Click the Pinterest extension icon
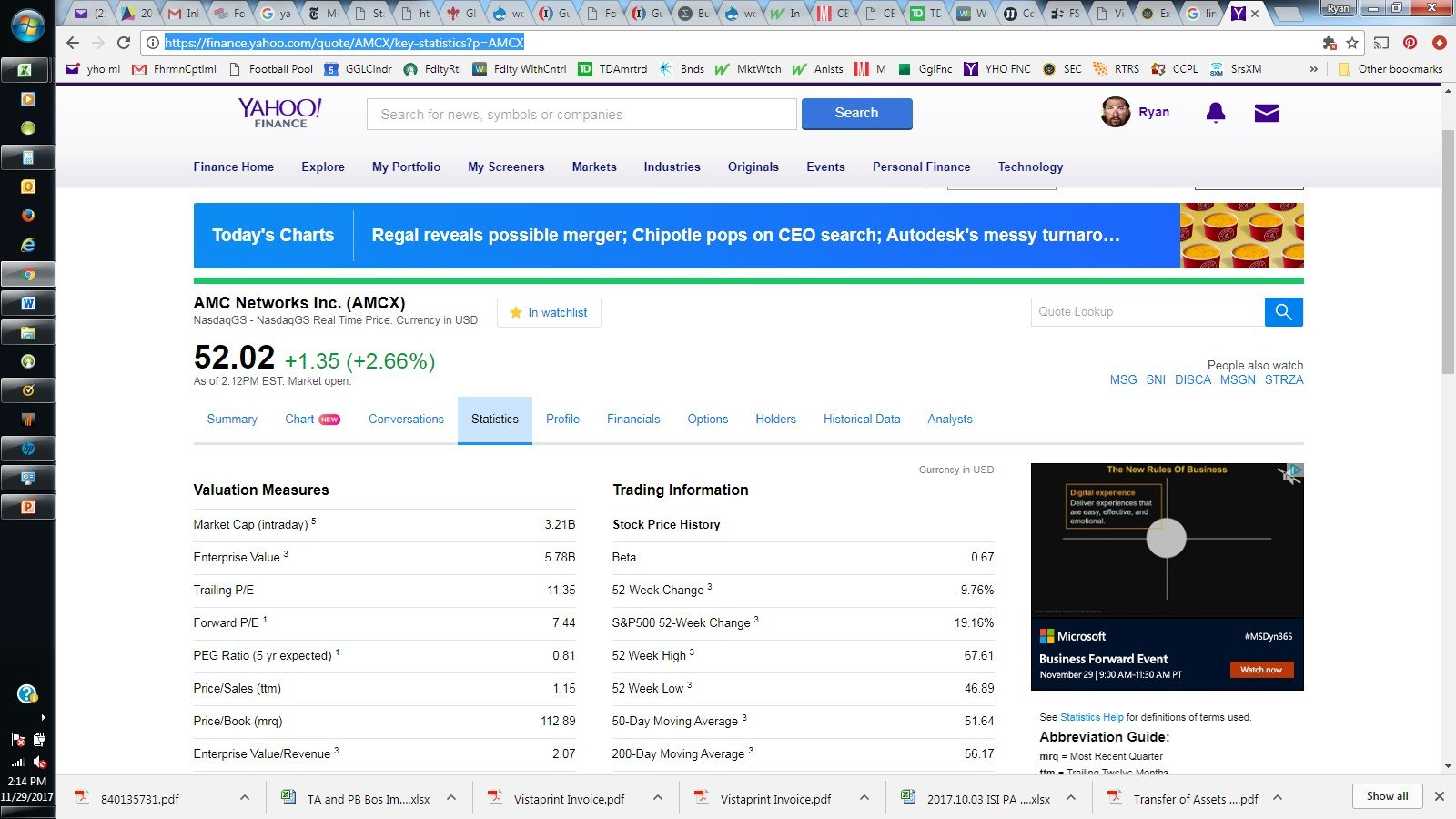1456x819 pixels. pyautogui.click(x=1410, y=43)
